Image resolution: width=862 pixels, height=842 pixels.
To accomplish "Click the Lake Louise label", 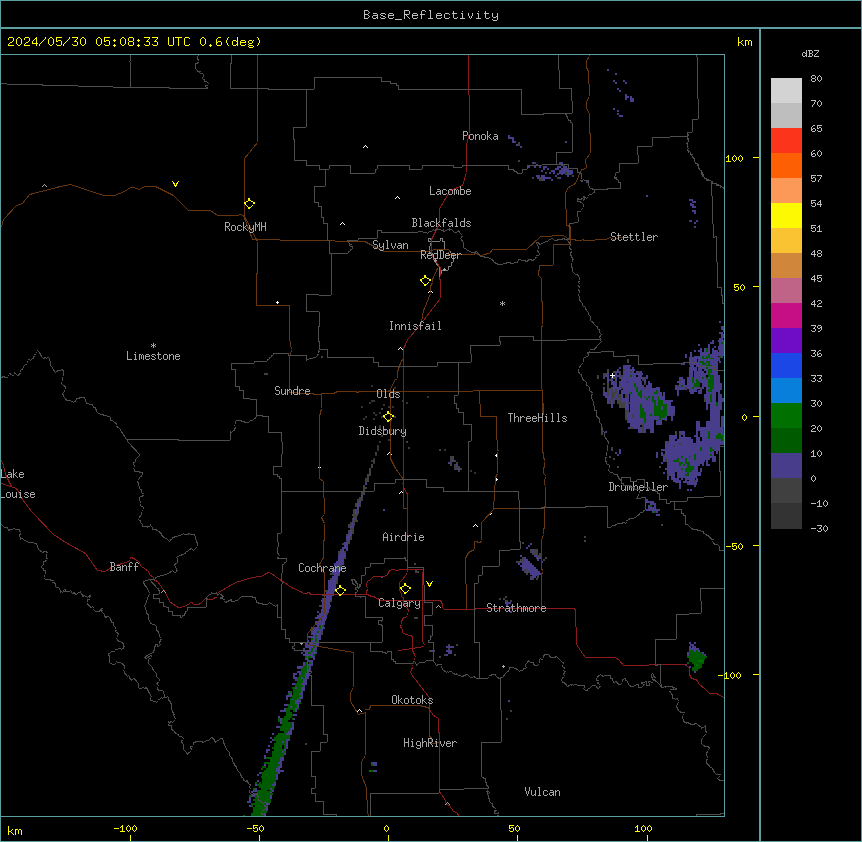I will click(18, 484).
